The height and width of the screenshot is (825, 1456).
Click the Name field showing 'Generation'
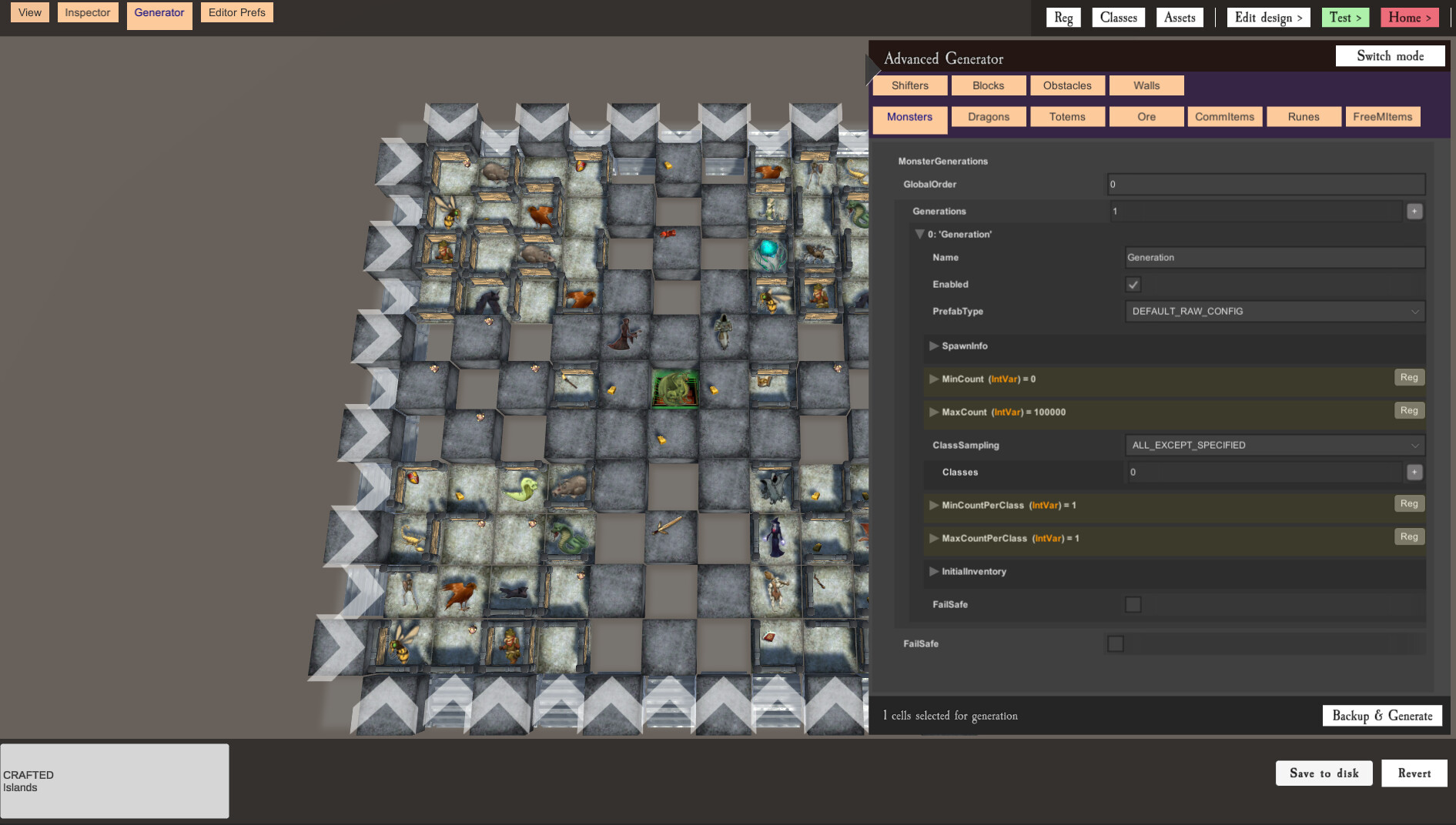click(x=1274, y=257)
